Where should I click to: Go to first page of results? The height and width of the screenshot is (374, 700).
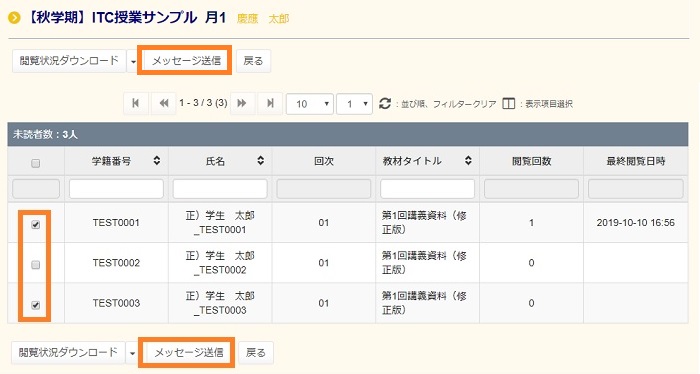136,103
